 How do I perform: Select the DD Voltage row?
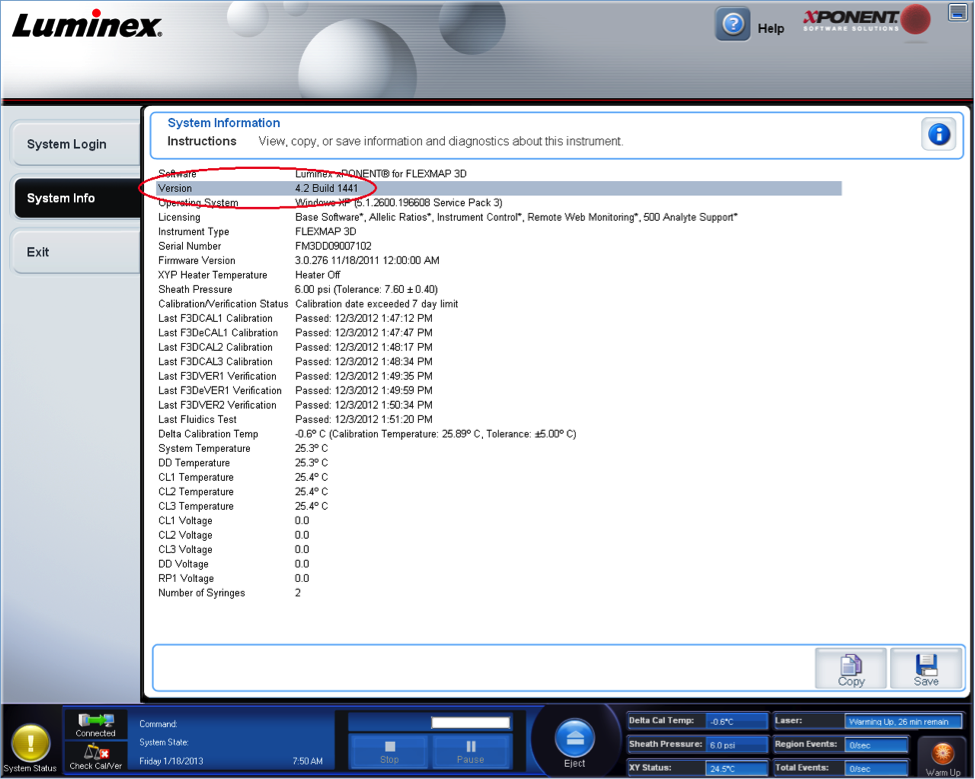tap(499, 564)
